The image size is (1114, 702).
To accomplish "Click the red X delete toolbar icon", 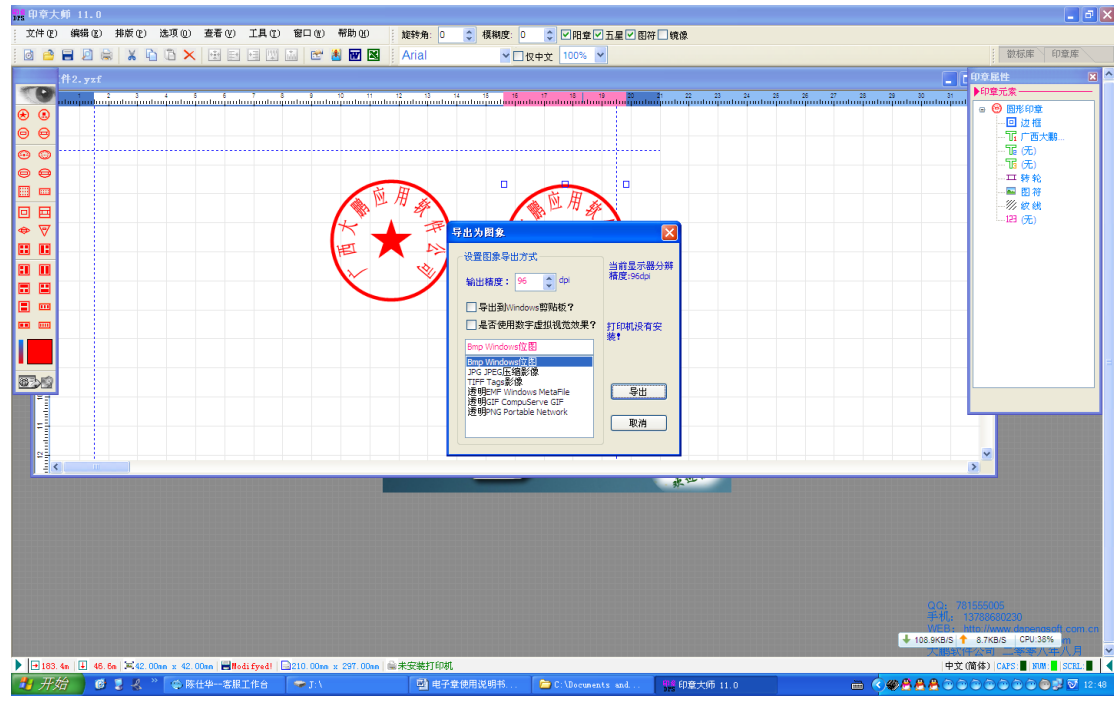I will pyautogui.click(x=189, y=56).
